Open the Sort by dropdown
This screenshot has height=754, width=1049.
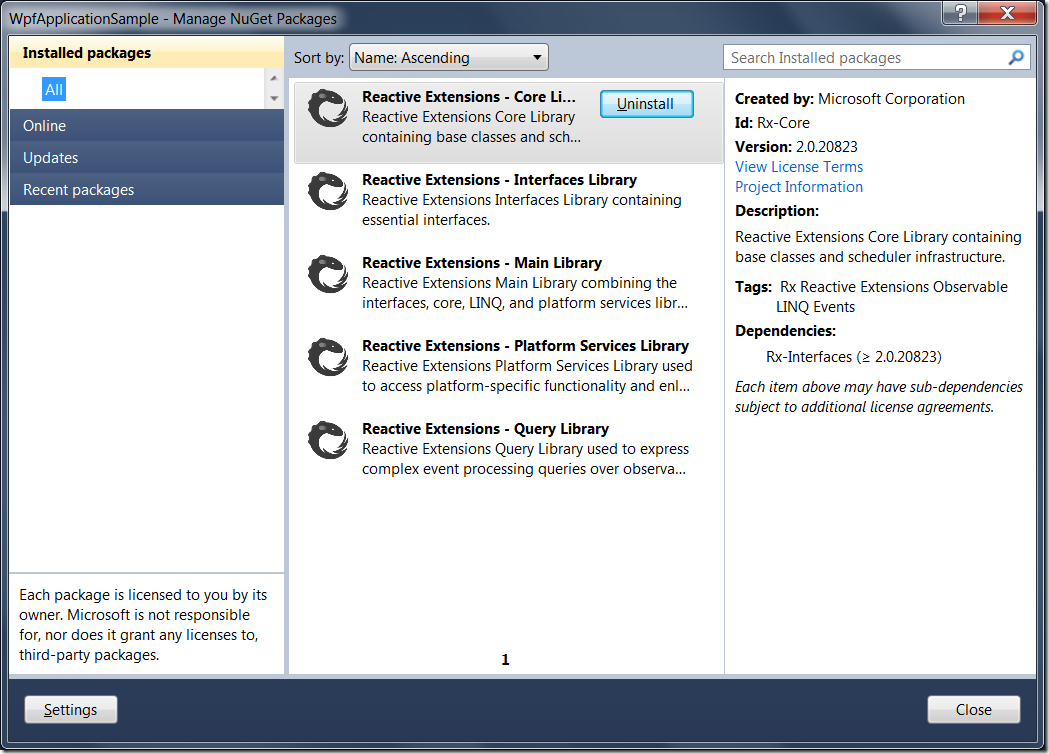coord(448,58)
